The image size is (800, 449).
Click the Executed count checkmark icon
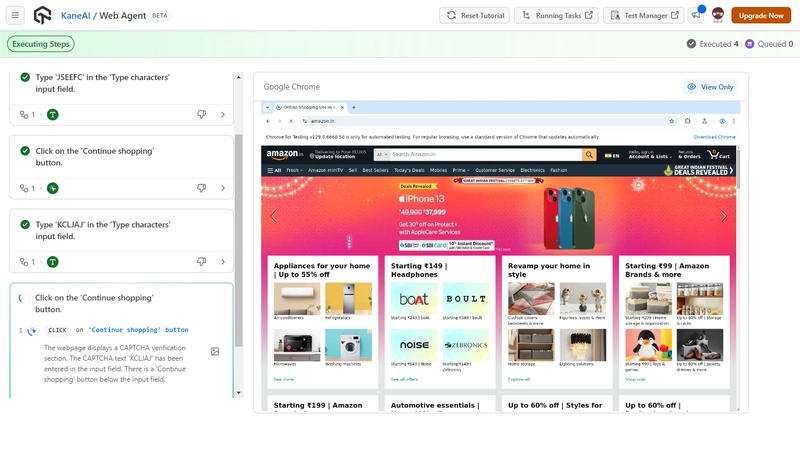(691, 44)
